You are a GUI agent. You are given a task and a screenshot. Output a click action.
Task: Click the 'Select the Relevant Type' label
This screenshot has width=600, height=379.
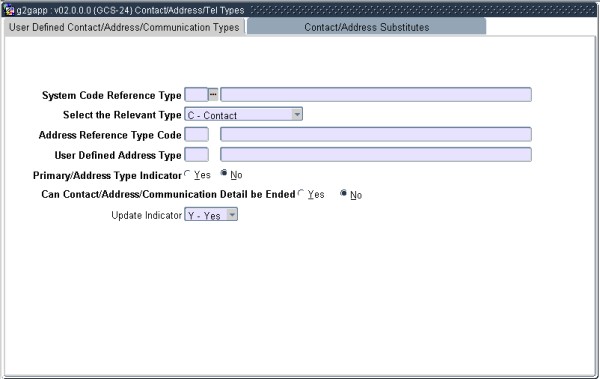(122, 115)
